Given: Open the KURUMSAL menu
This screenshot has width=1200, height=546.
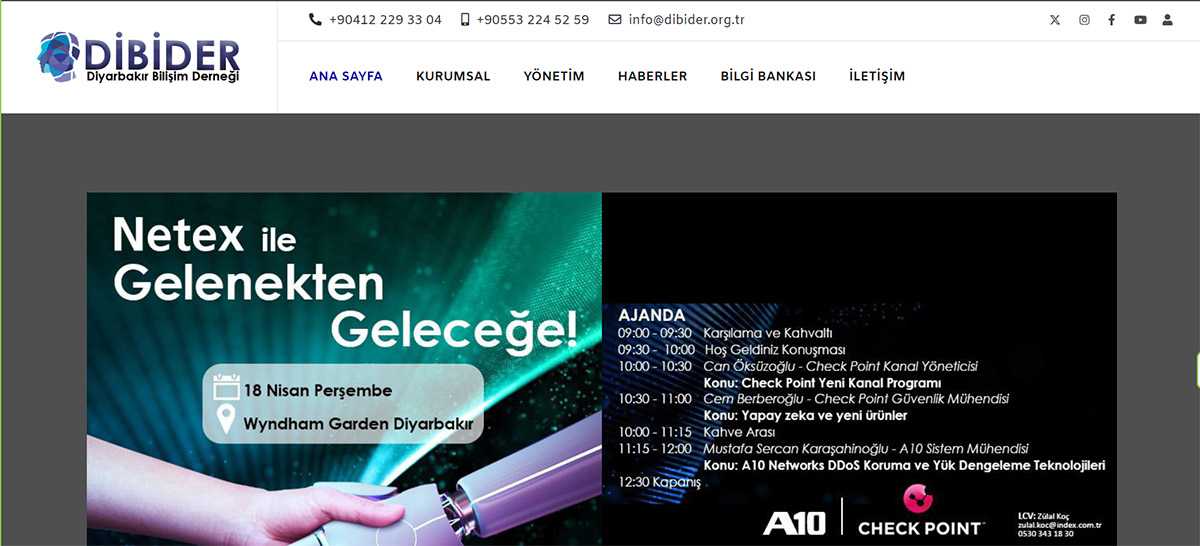Looking at the screenshot, I should [x=453, y=76].
